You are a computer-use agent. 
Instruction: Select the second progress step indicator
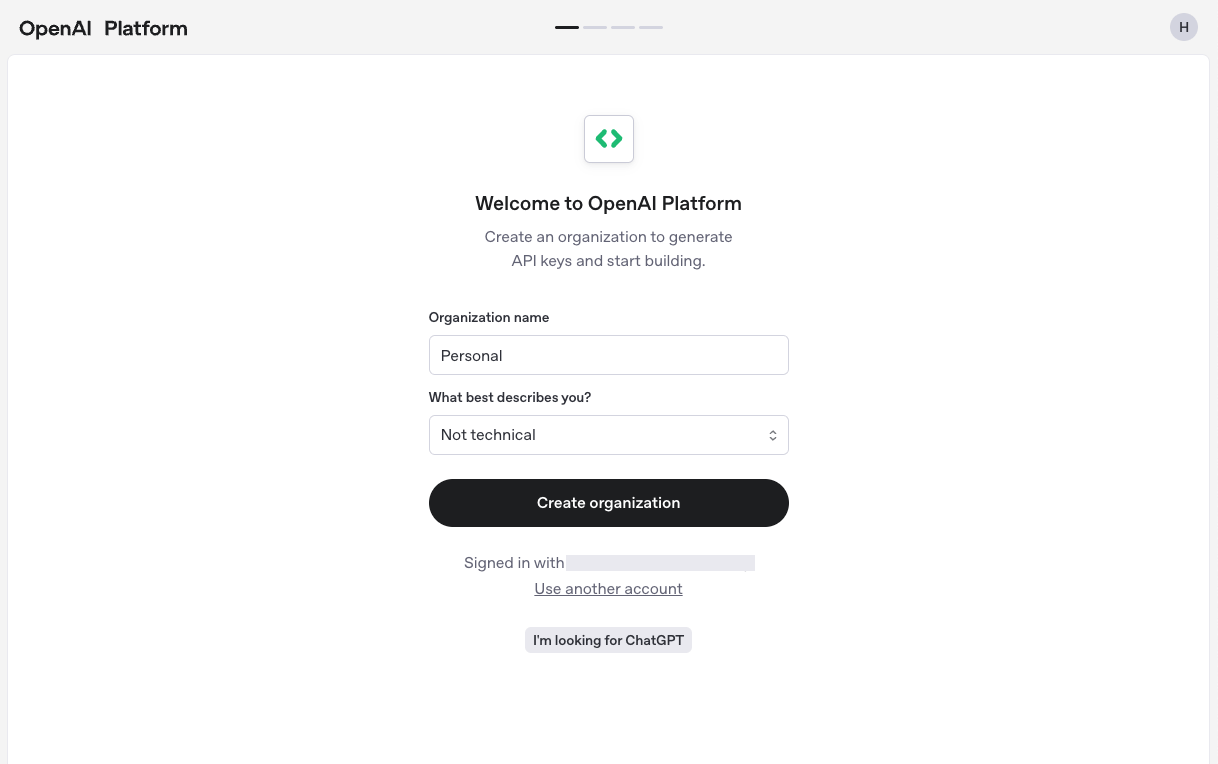595,27
